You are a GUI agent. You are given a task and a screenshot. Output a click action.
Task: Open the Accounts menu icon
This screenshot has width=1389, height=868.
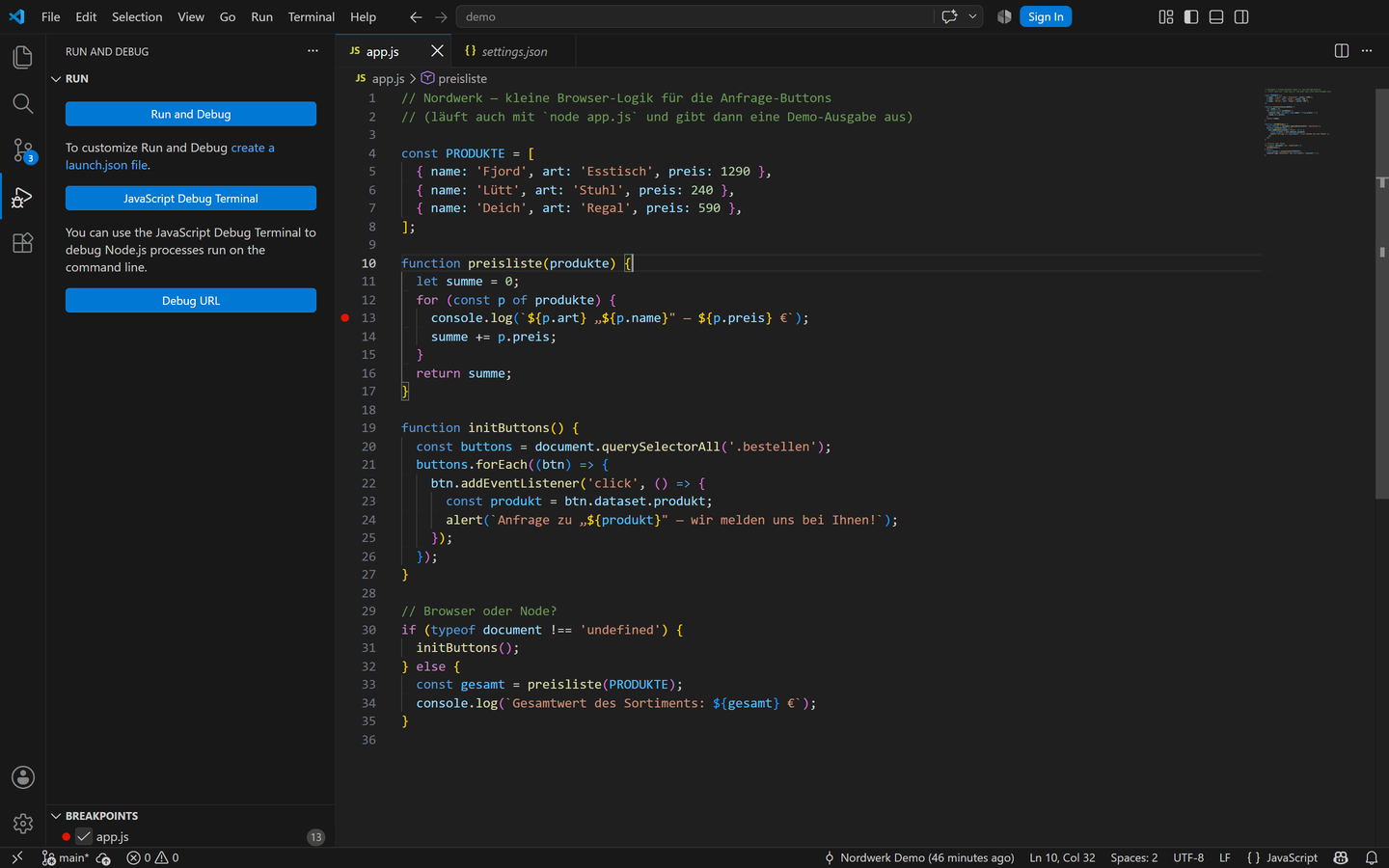[x=22, y=777]
